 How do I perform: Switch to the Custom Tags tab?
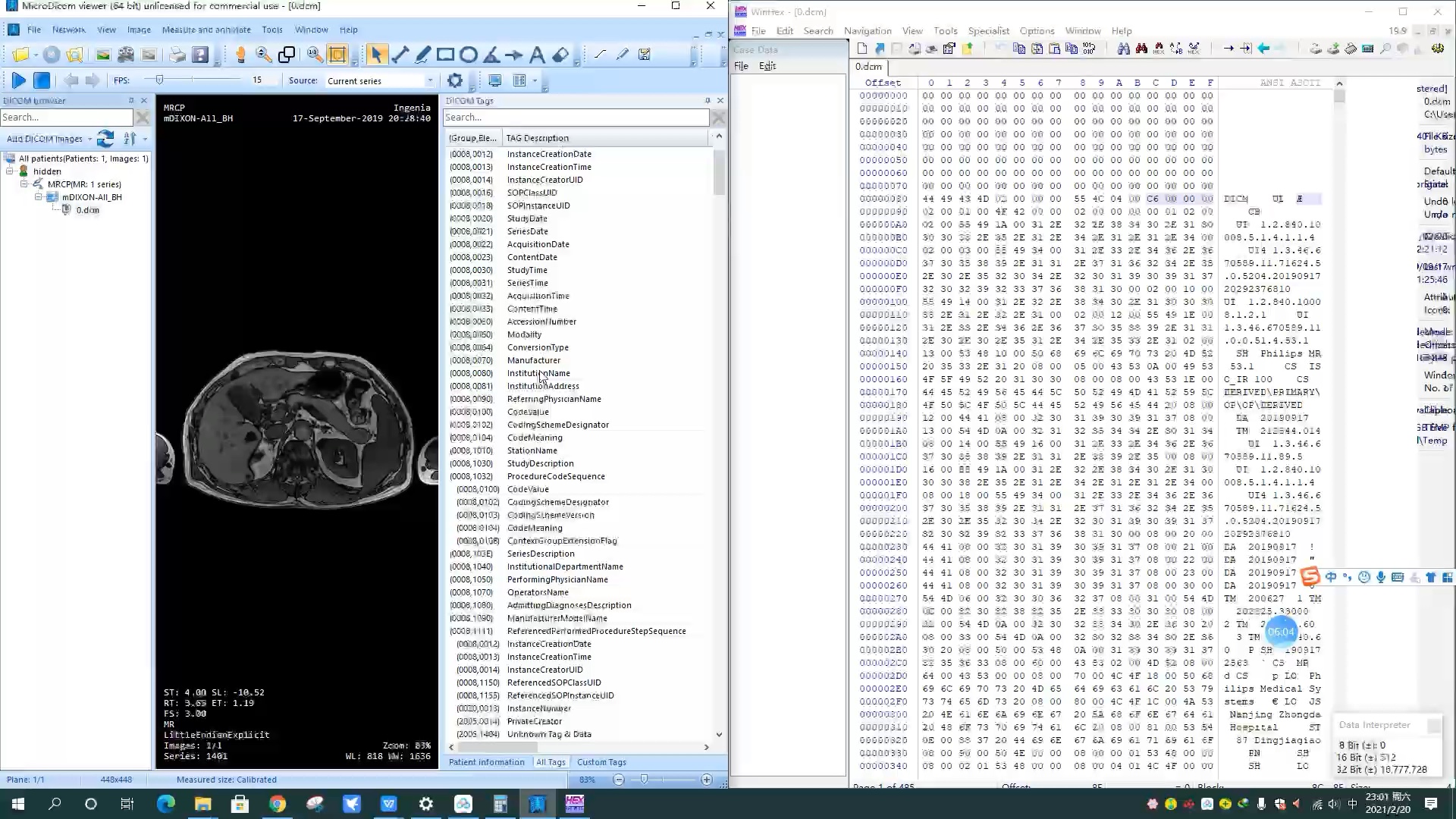pos(601,762)
